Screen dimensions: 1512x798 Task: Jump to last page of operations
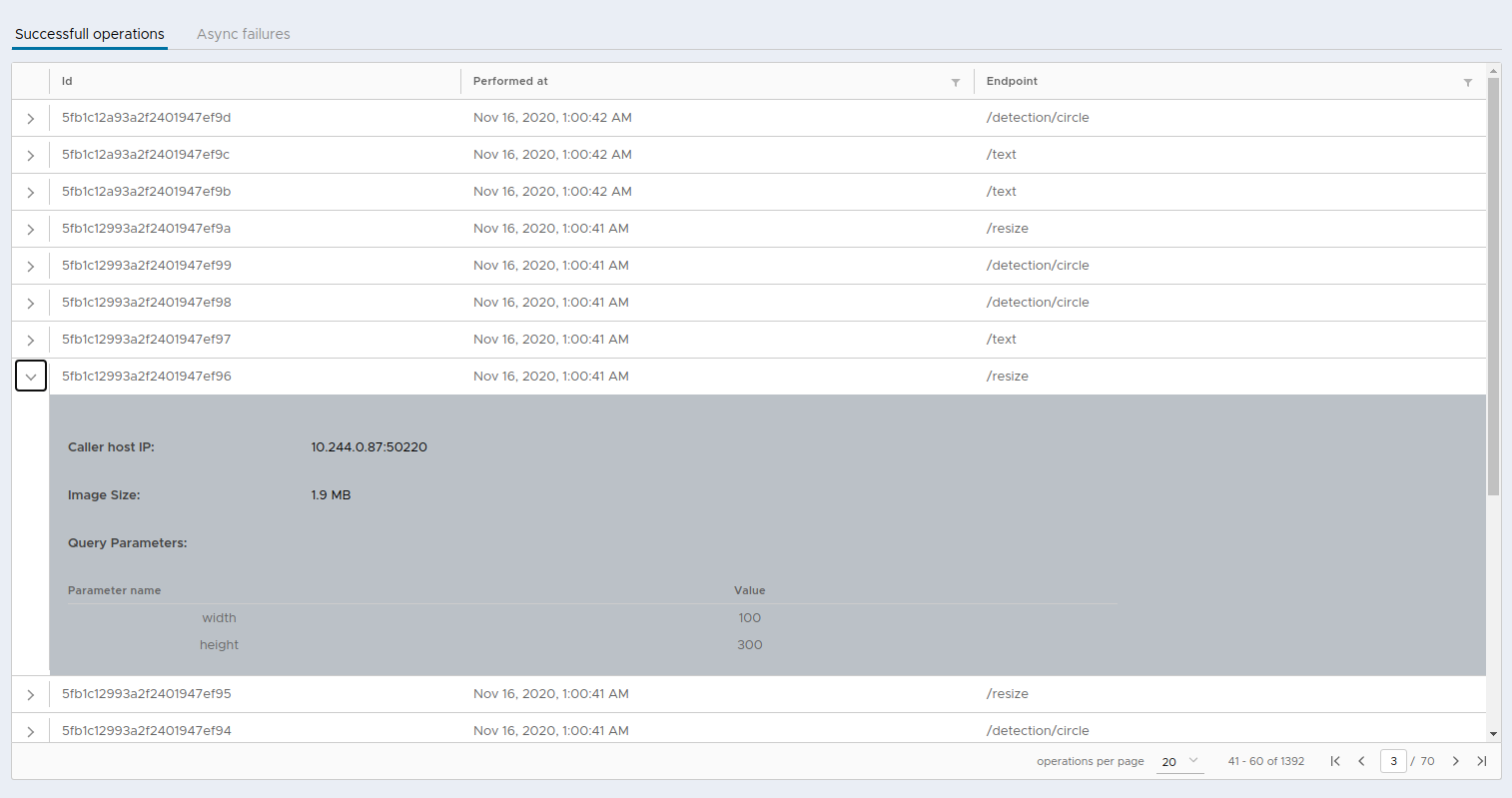(1482, 761)
